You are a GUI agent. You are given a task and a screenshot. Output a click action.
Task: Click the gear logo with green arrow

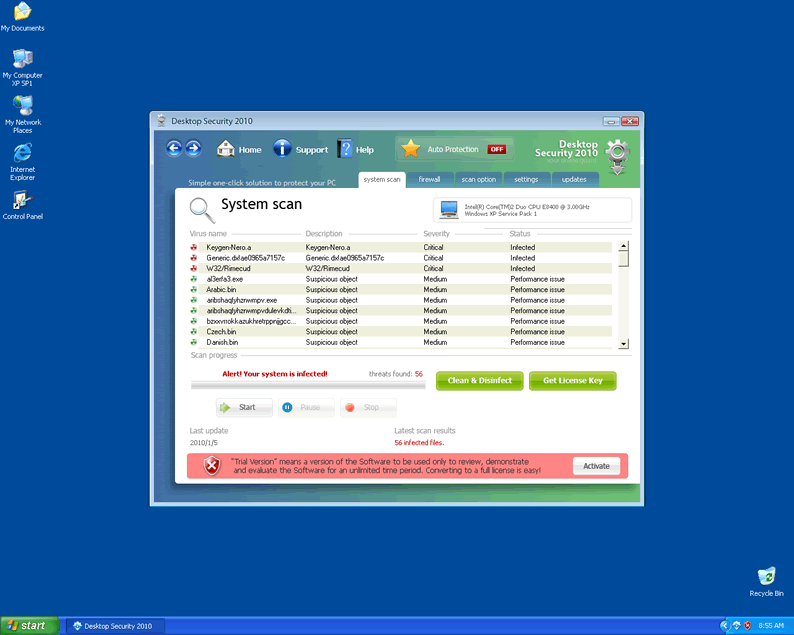point(617,156)
